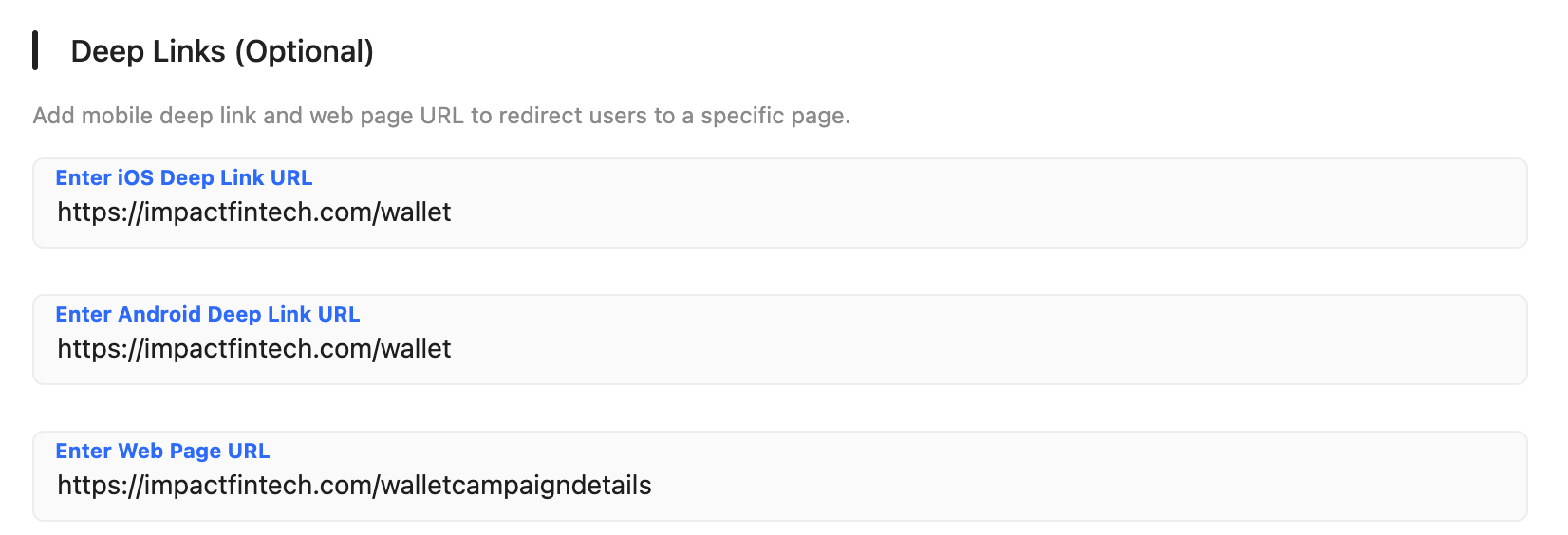Image resolution: width=1568 pixels, height=535 pixels.
Task: Click "impactfintech.com" in the Android deep link
Action: coord(257,348)
